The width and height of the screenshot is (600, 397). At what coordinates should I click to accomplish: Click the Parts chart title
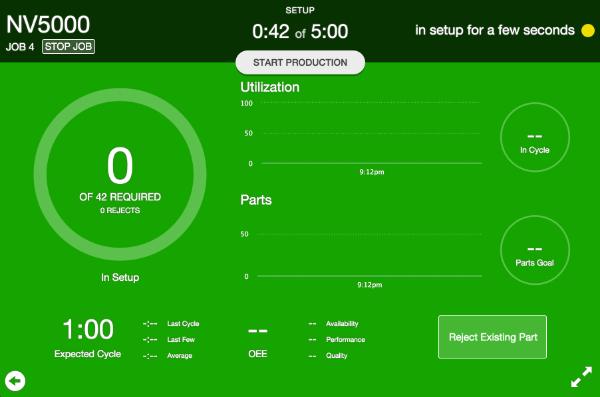[256, 200]
